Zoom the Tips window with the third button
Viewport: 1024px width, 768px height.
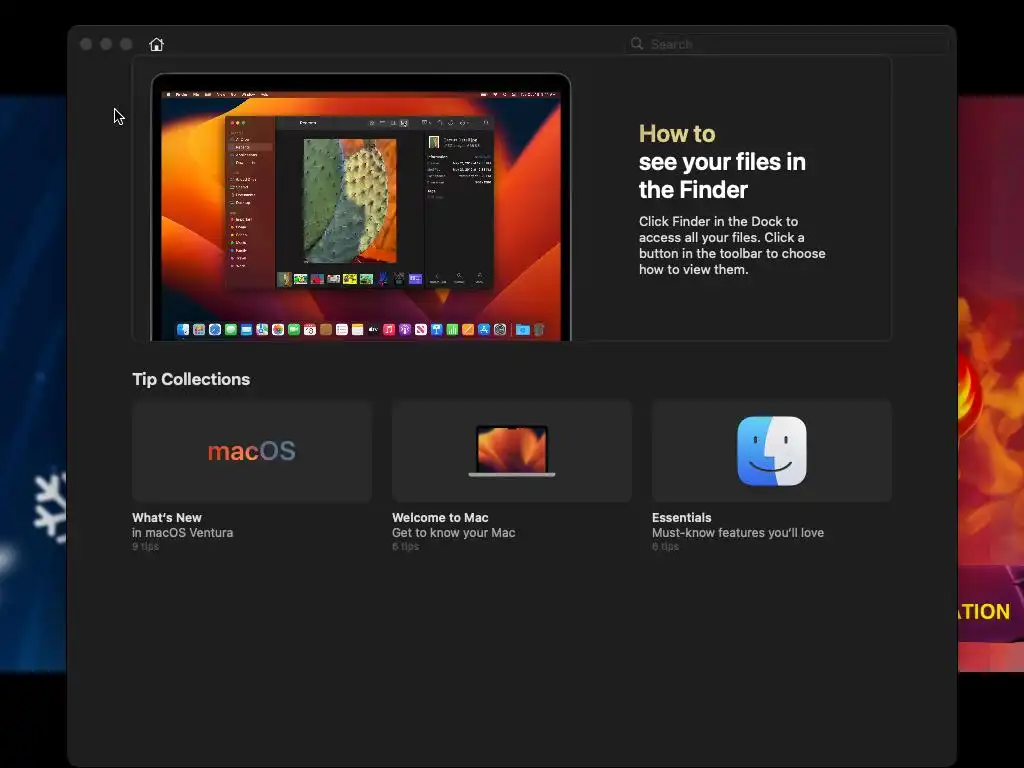click(126, 44)
